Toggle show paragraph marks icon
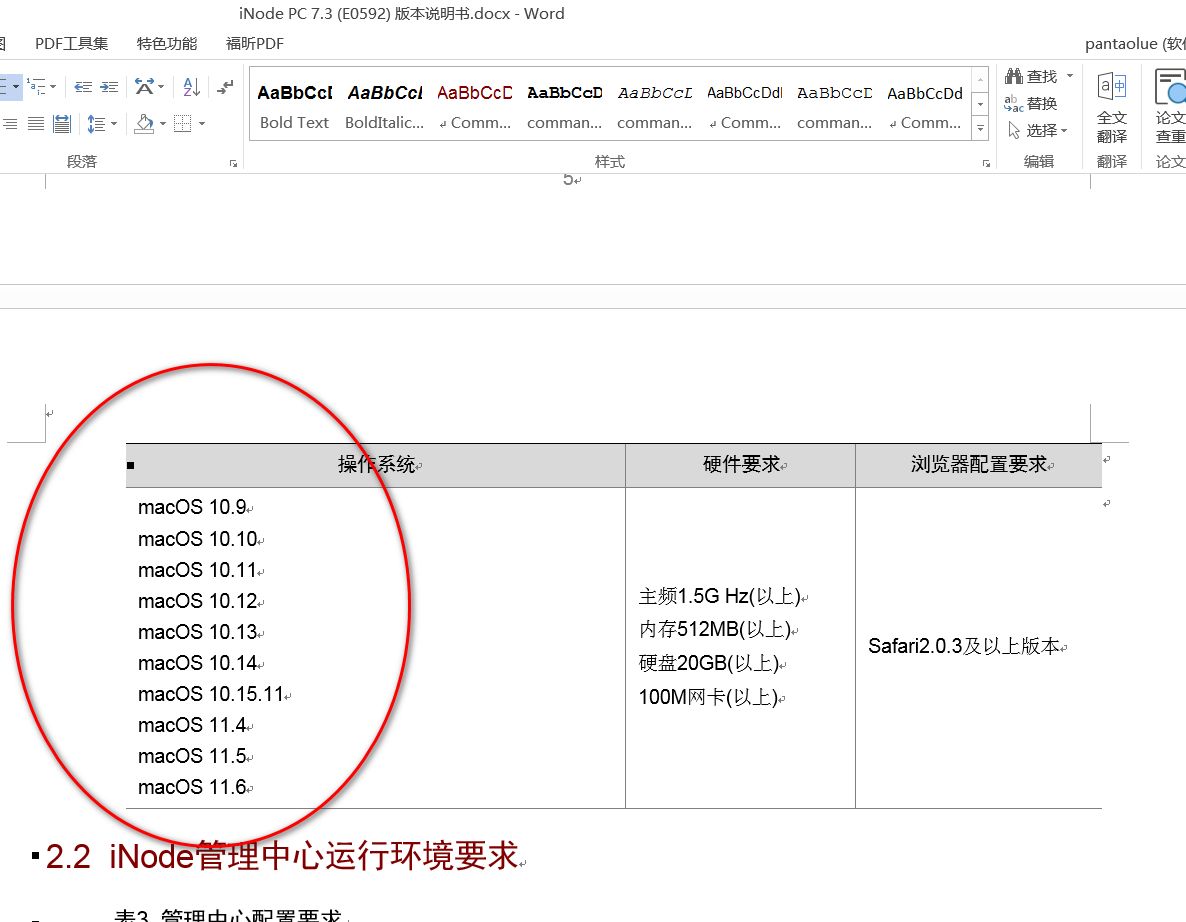The image size is (1186, 922). [x=225, y=87]
